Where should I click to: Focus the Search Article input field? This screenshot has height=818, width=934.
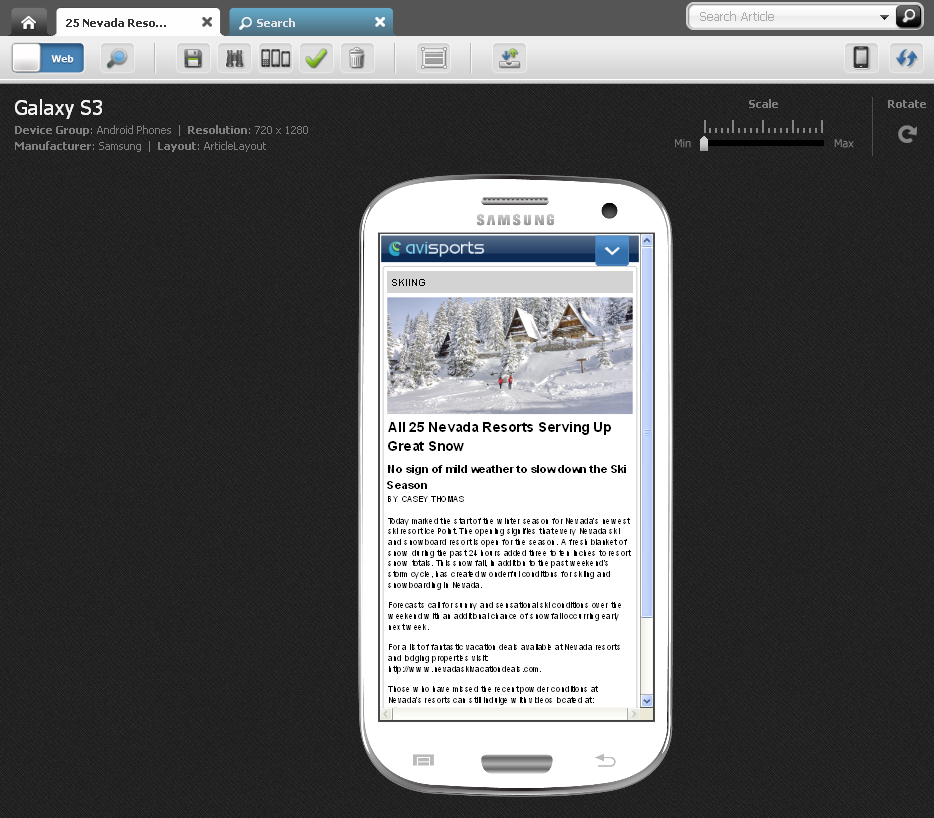click(783, 17)
